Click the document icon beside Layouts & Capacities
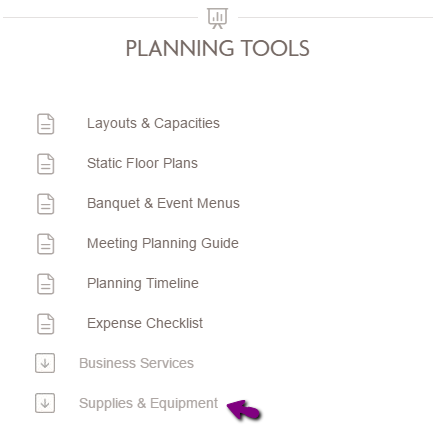The height and width of the screenshot is (441, 440). tap(46, 124)
